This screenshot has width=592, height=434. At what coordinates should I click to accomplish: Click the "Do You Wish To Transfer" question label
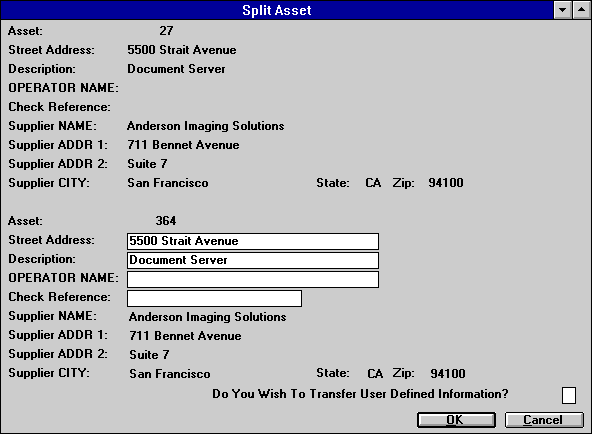pyautogui.click(x=360, y=394)
